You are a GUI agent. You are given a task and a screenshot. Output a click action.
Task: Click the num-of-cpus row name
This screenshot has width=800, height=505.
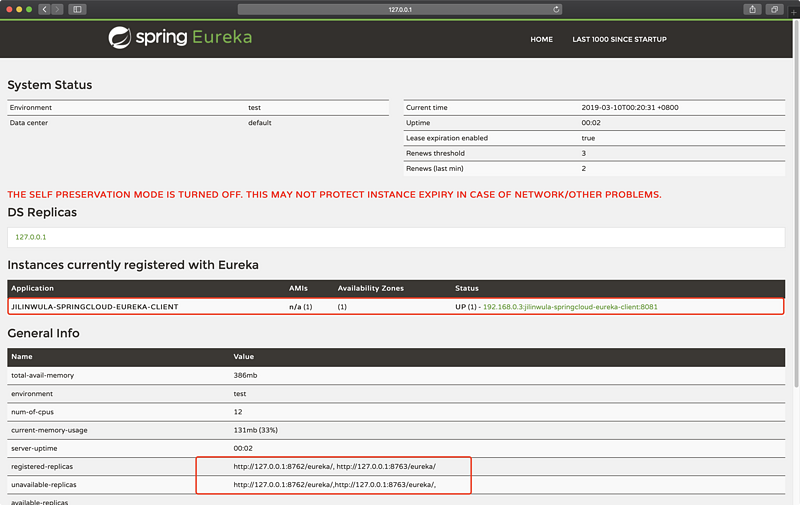32,412
